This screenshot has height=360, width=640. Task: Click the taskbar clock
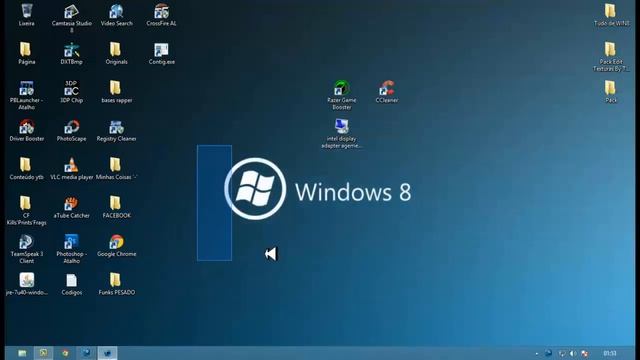(x=610, y=353)
